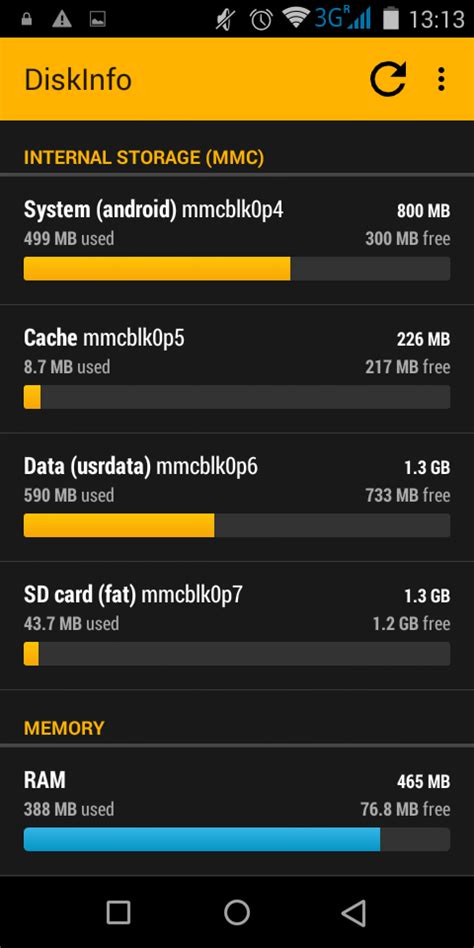Tap the picture notification icon

pos(97,19)
